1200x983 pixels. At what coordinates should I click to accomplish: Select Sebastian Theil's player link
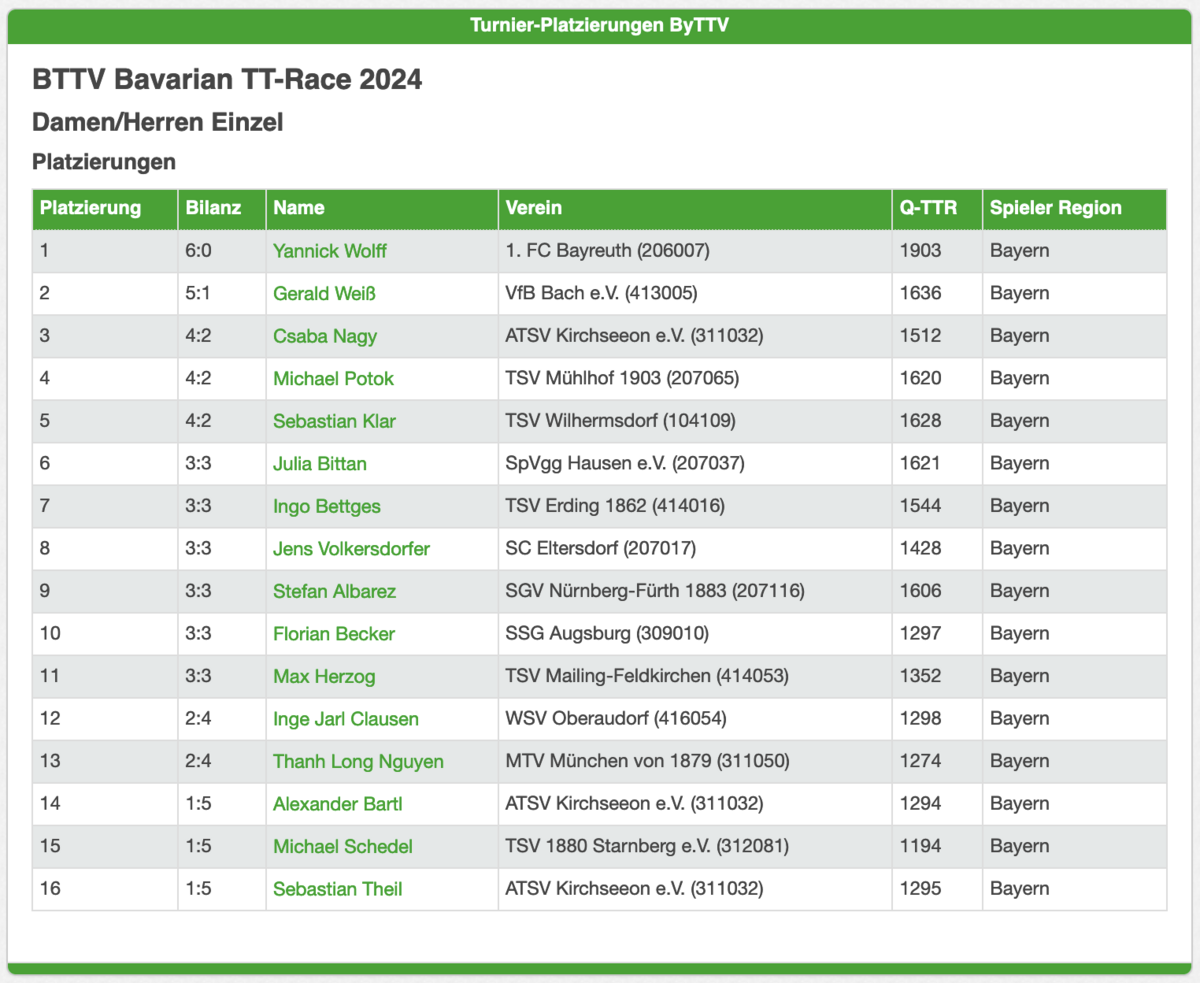pyautogui.click(x=337, y=889)
